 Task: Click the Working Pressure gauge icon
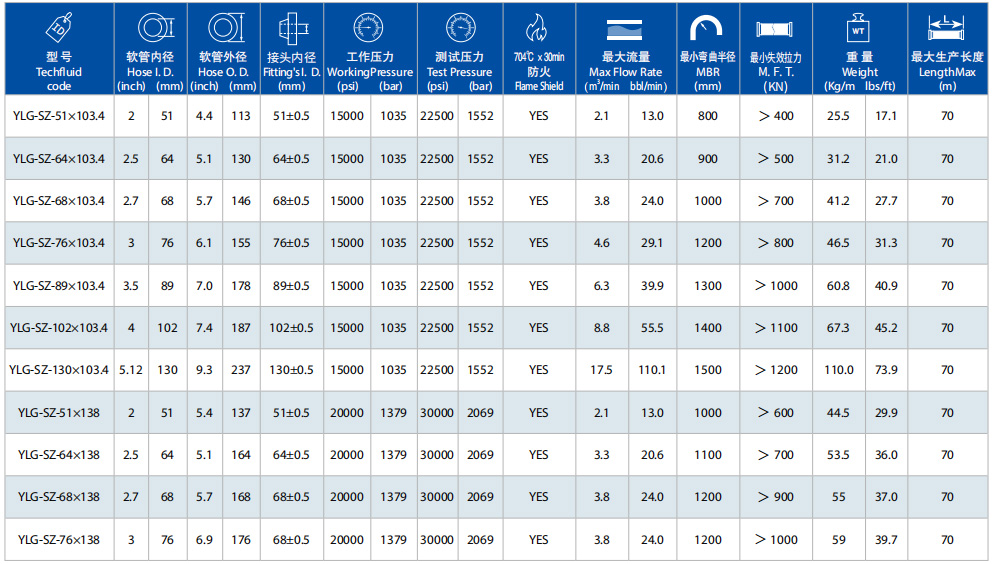369,27
